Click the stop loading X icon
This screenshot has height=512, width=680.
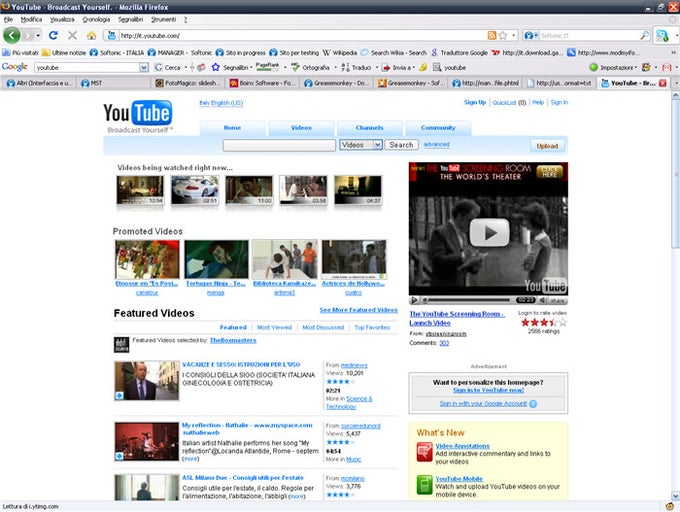point(72,35)
